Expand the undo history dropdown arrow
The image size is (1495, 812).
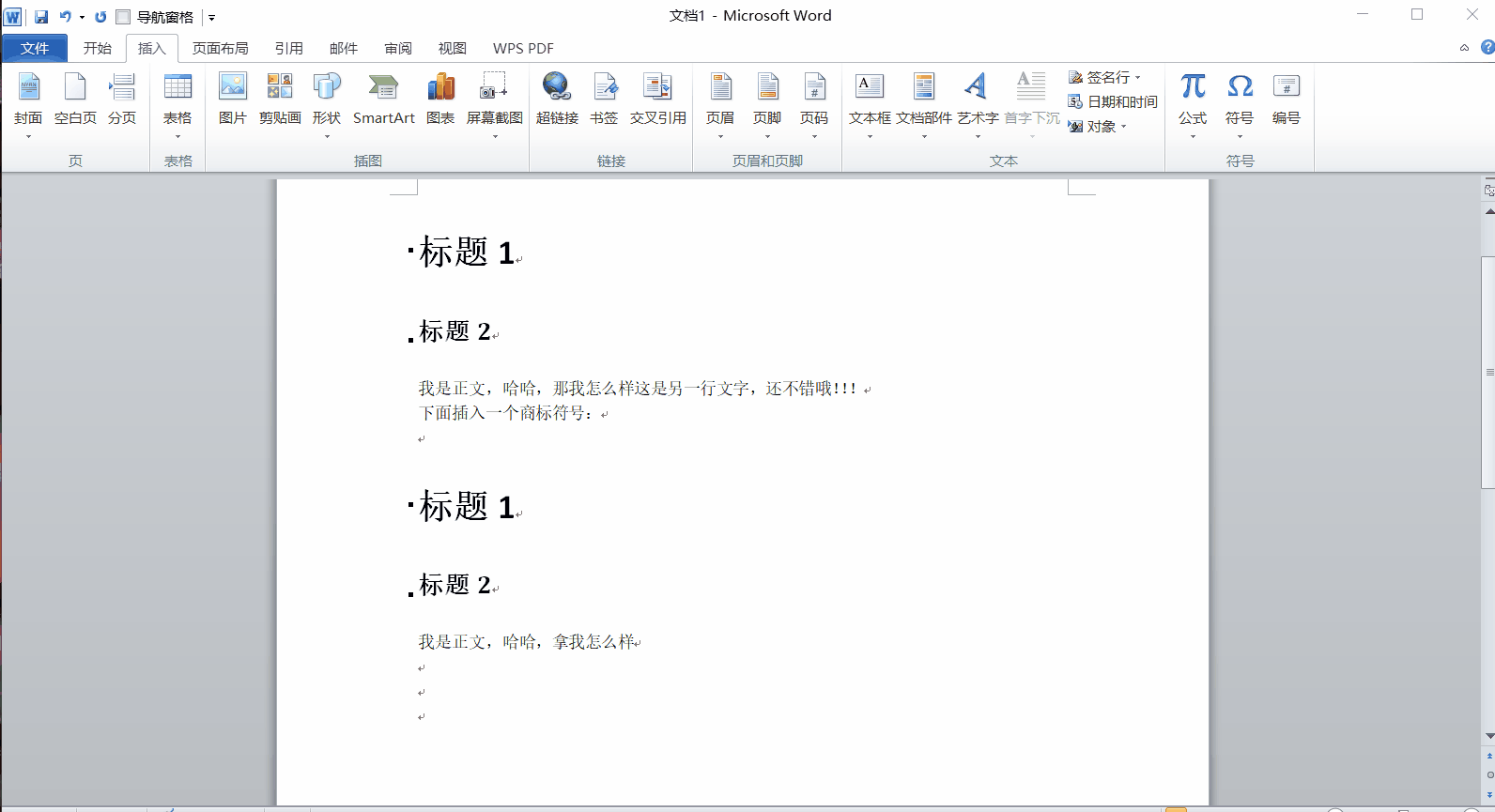(x=82, y=18)
